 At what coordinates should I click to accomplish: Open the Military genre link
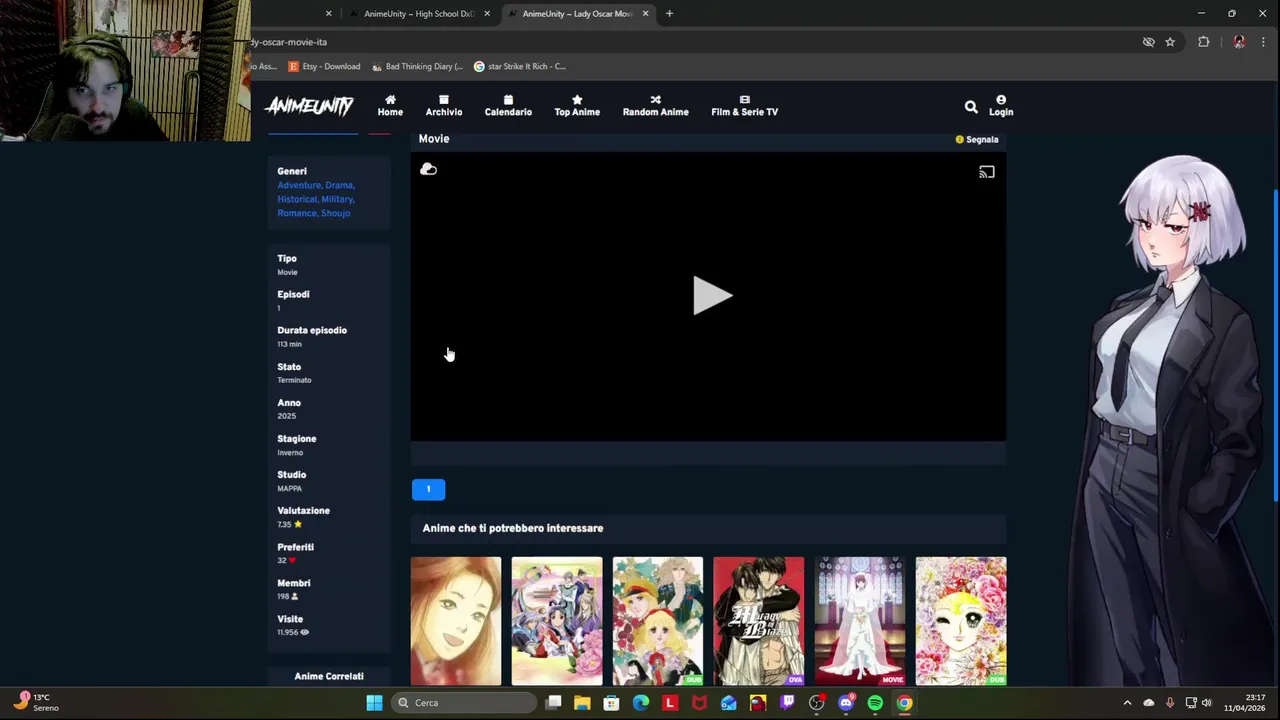[338, 199]
